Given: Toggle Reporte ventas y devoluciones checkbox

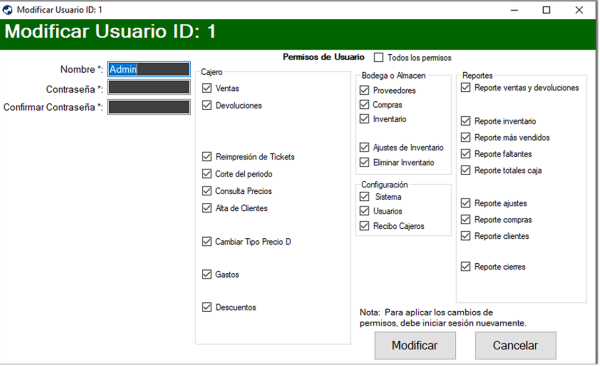Looking at the screenshot, I should click(465, 88).
